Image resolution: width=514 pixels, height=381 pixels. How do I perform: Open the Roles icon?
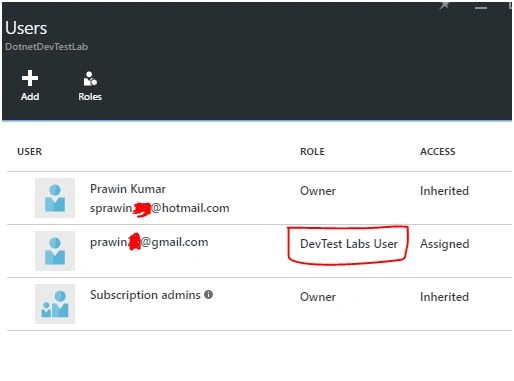tap(90, 78)
